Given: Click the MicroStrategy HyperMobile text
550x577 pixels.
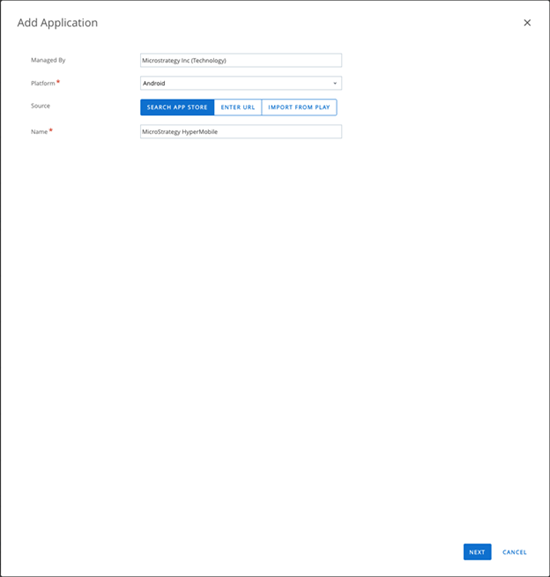Looking at the screenshot, I should 180,132.
